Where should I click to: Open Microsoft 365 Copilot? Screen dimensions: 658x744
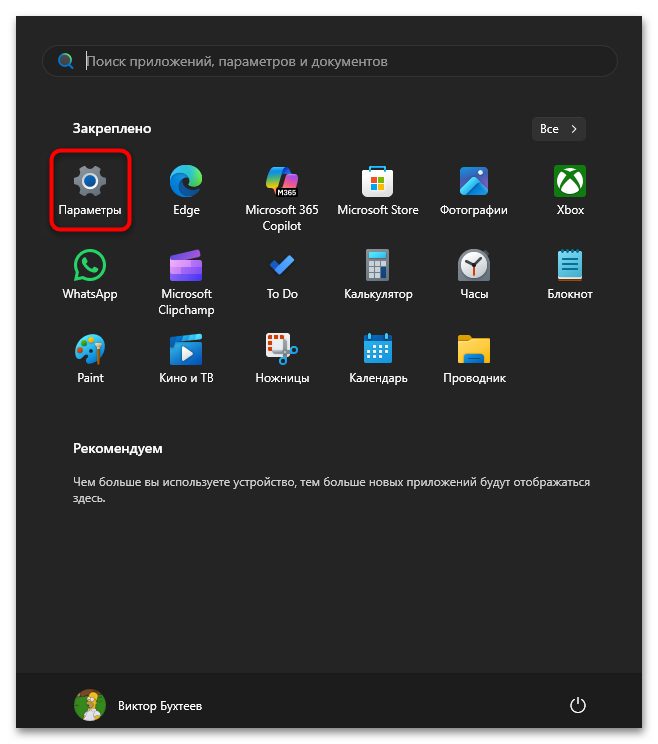(x=282, y=198)
